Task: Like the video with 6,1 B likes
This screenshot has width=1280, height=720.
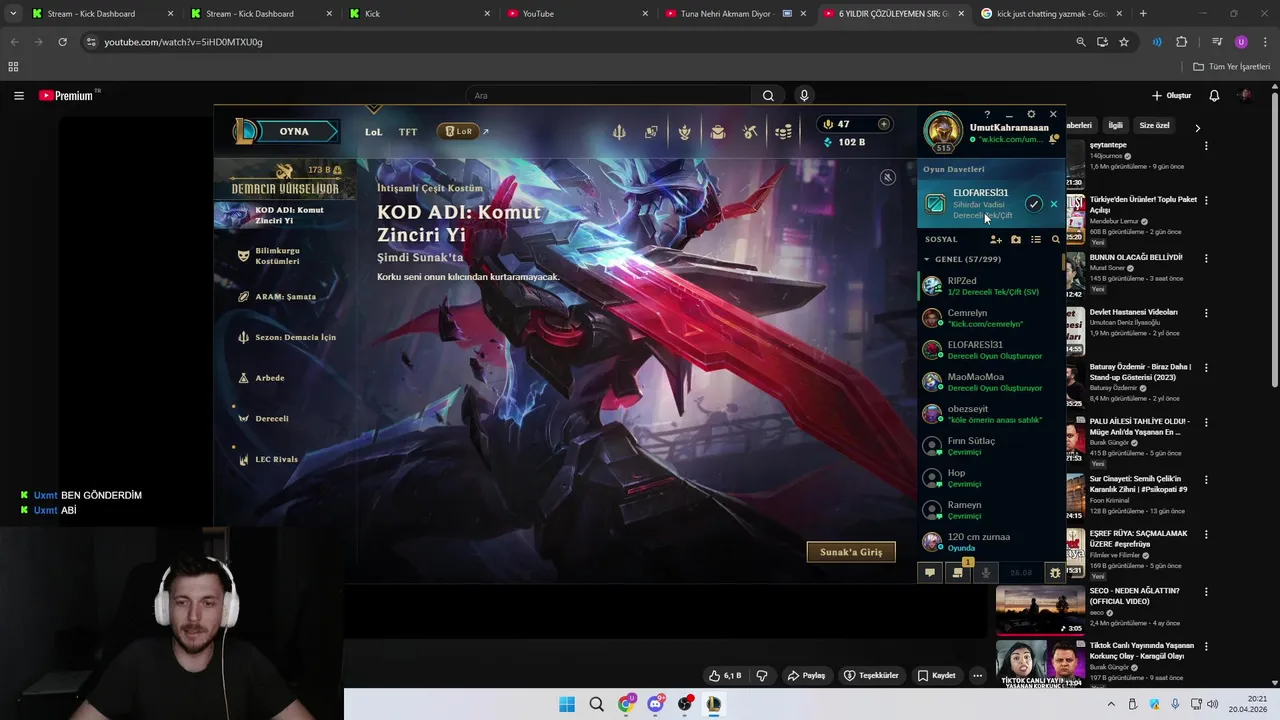Action: (725, 675)
